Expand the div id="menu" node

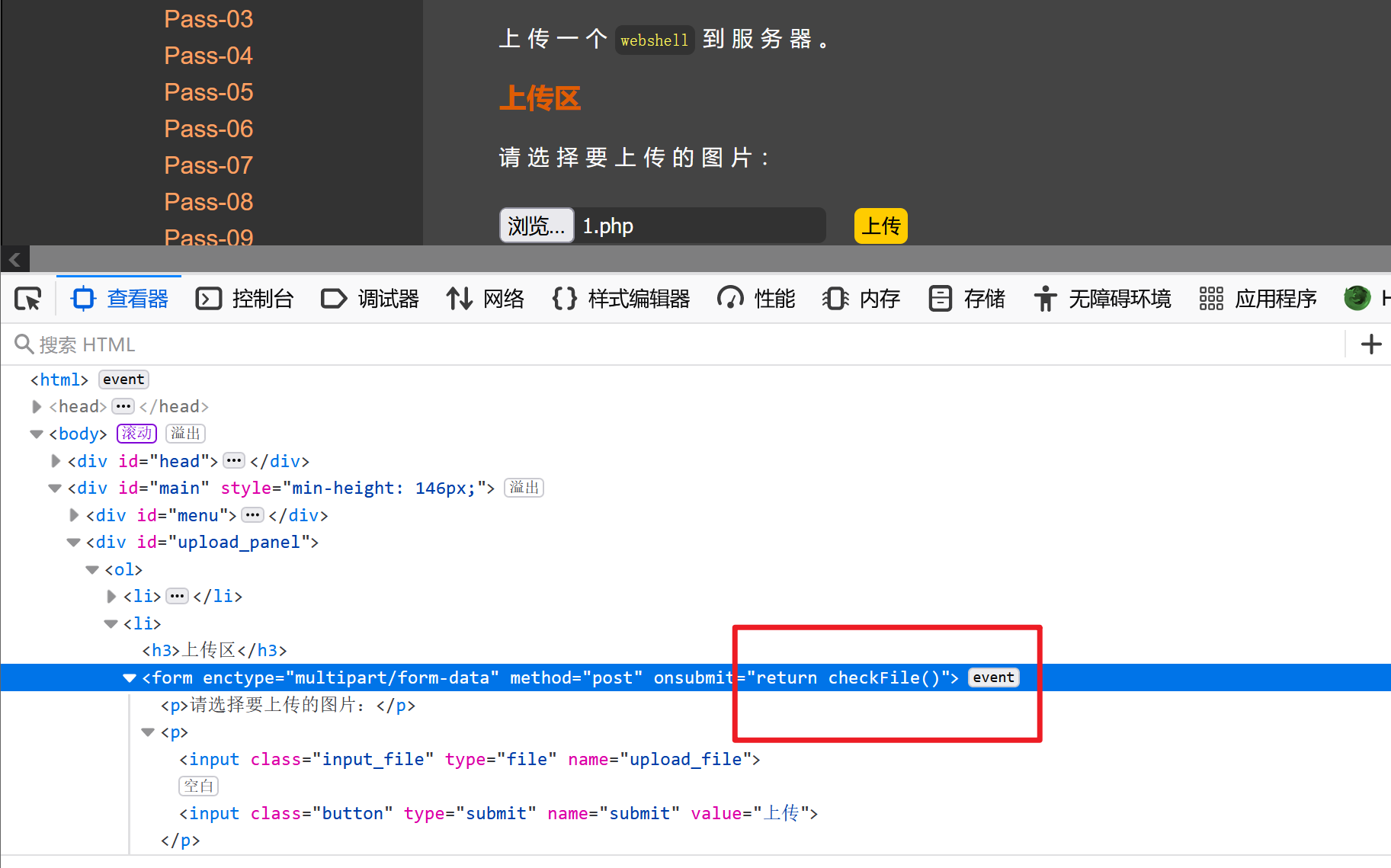pyautogui.click(x=73, y=515)
